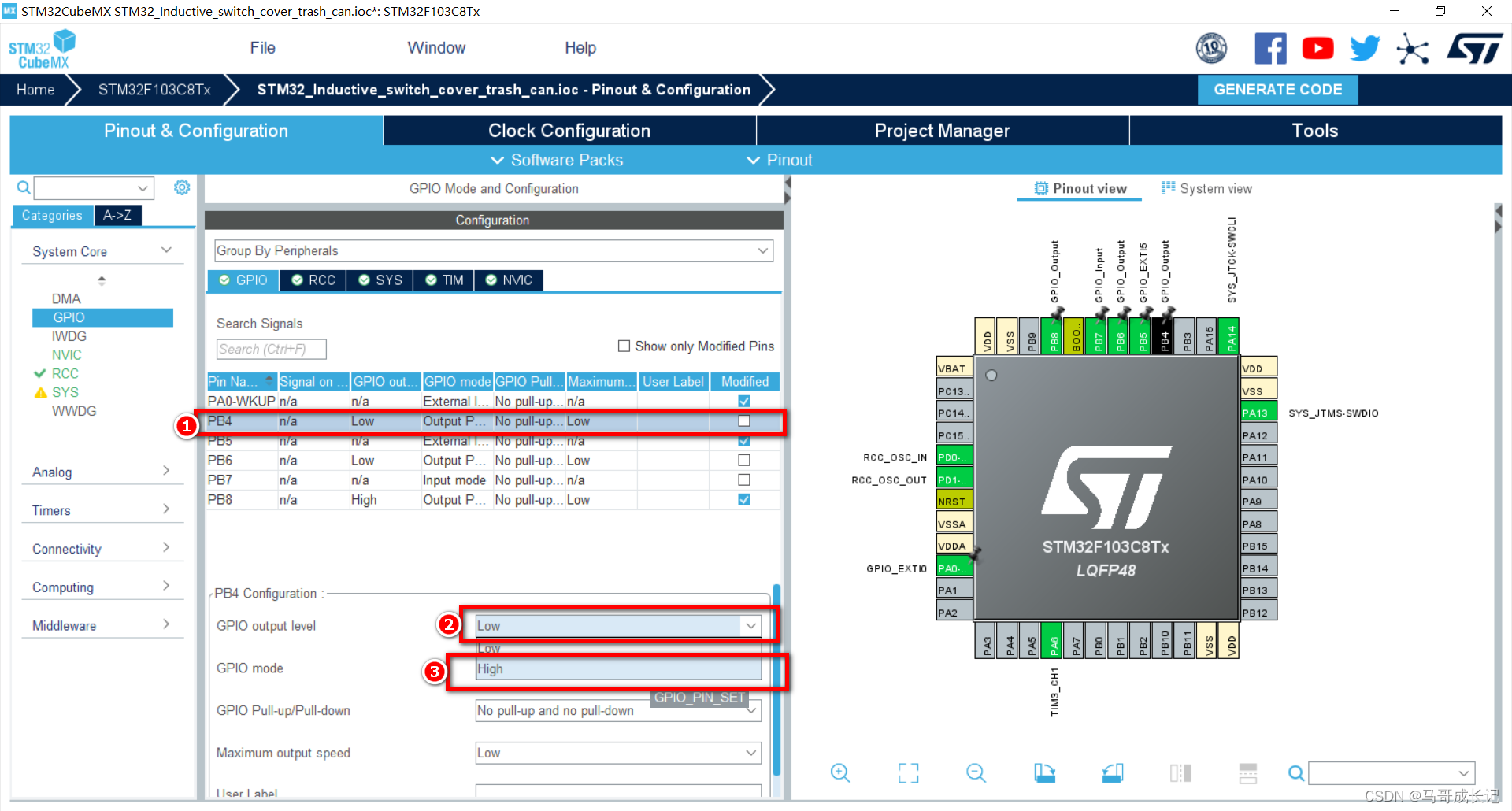Open the Pinout dropdown menu

[780, 160]
